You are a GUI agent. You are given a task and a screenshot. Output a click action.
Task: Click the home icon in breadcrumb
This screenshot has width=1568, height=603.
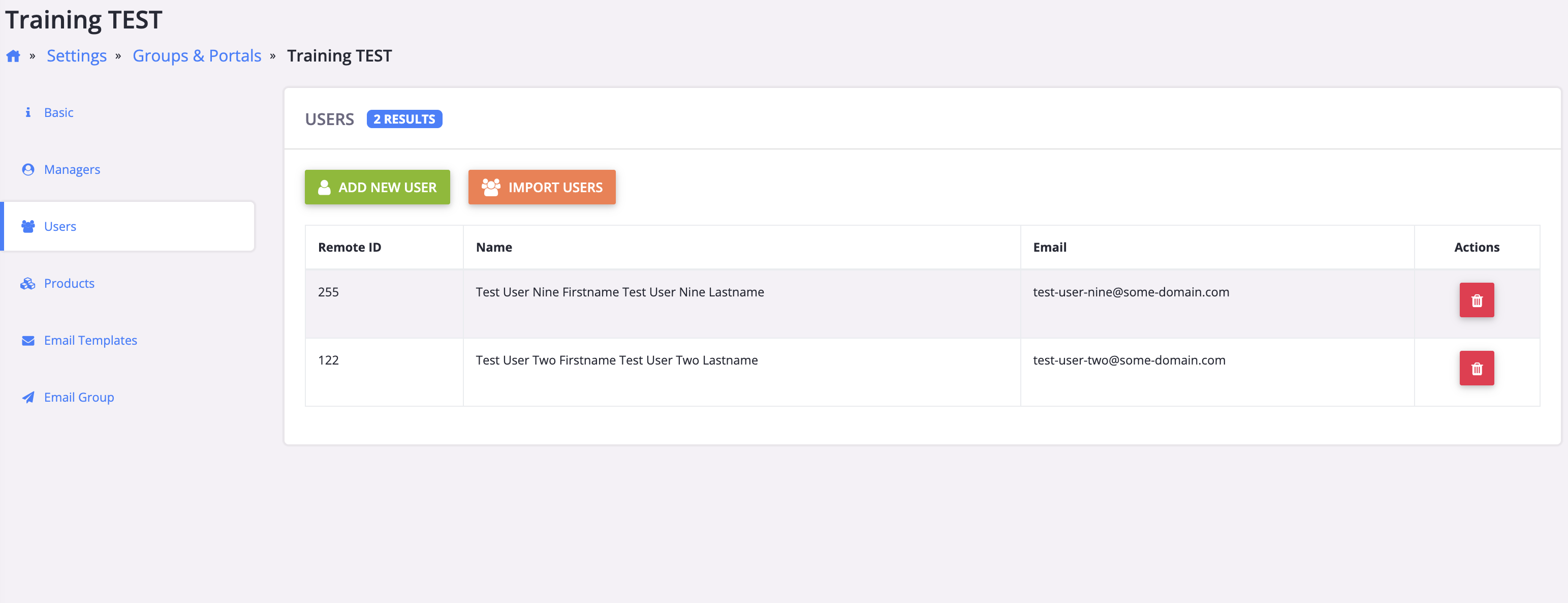pos(13,56)
